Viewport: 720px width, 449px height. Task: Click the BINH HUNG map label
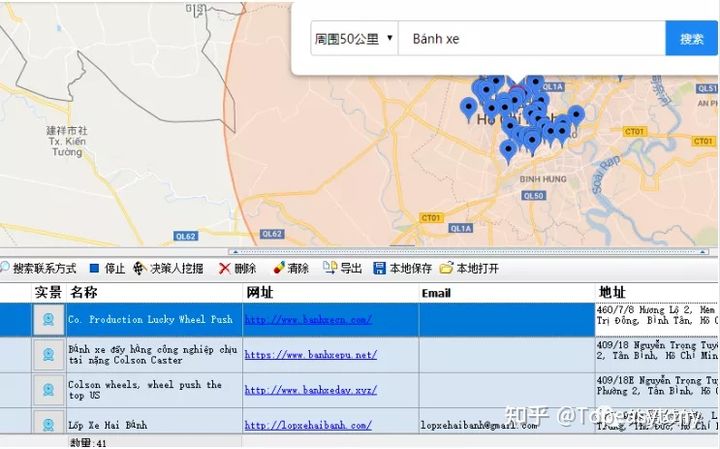(x=543, y=179)
